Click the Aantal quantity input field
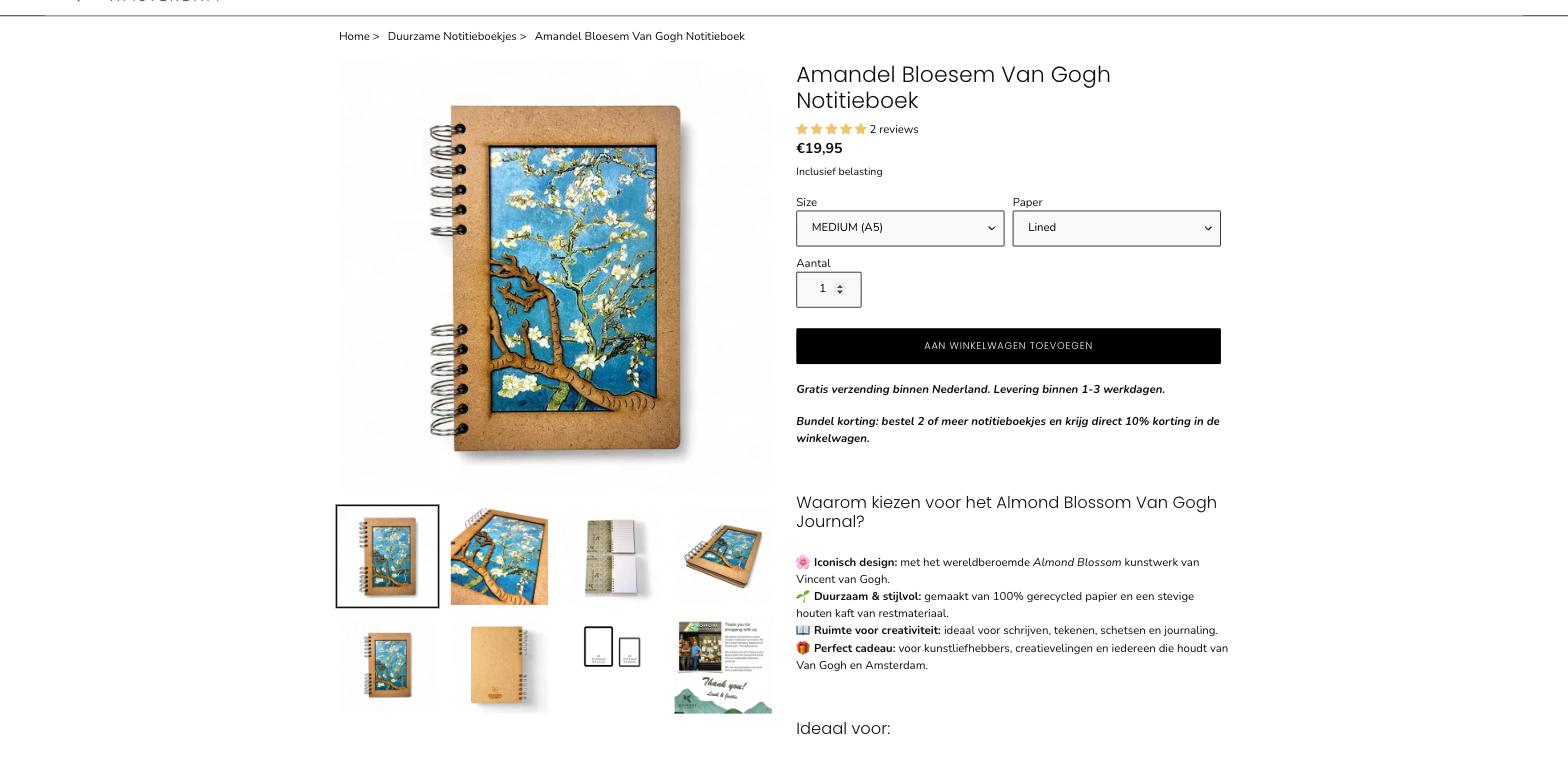This screenshot has height=764, width=1568. pos(828,290)
